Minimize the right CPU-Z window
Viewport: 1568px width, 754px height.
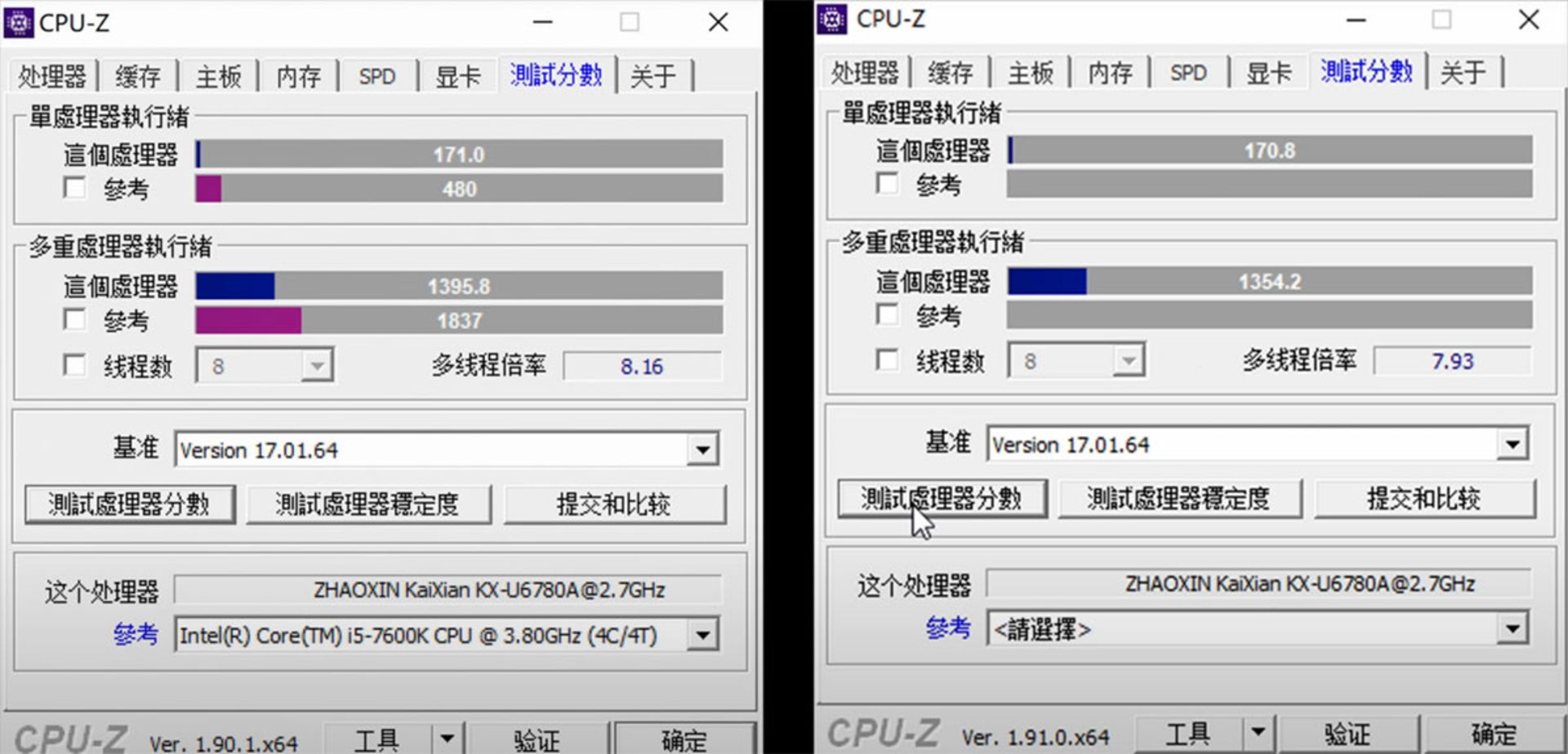click(1356, 19)
